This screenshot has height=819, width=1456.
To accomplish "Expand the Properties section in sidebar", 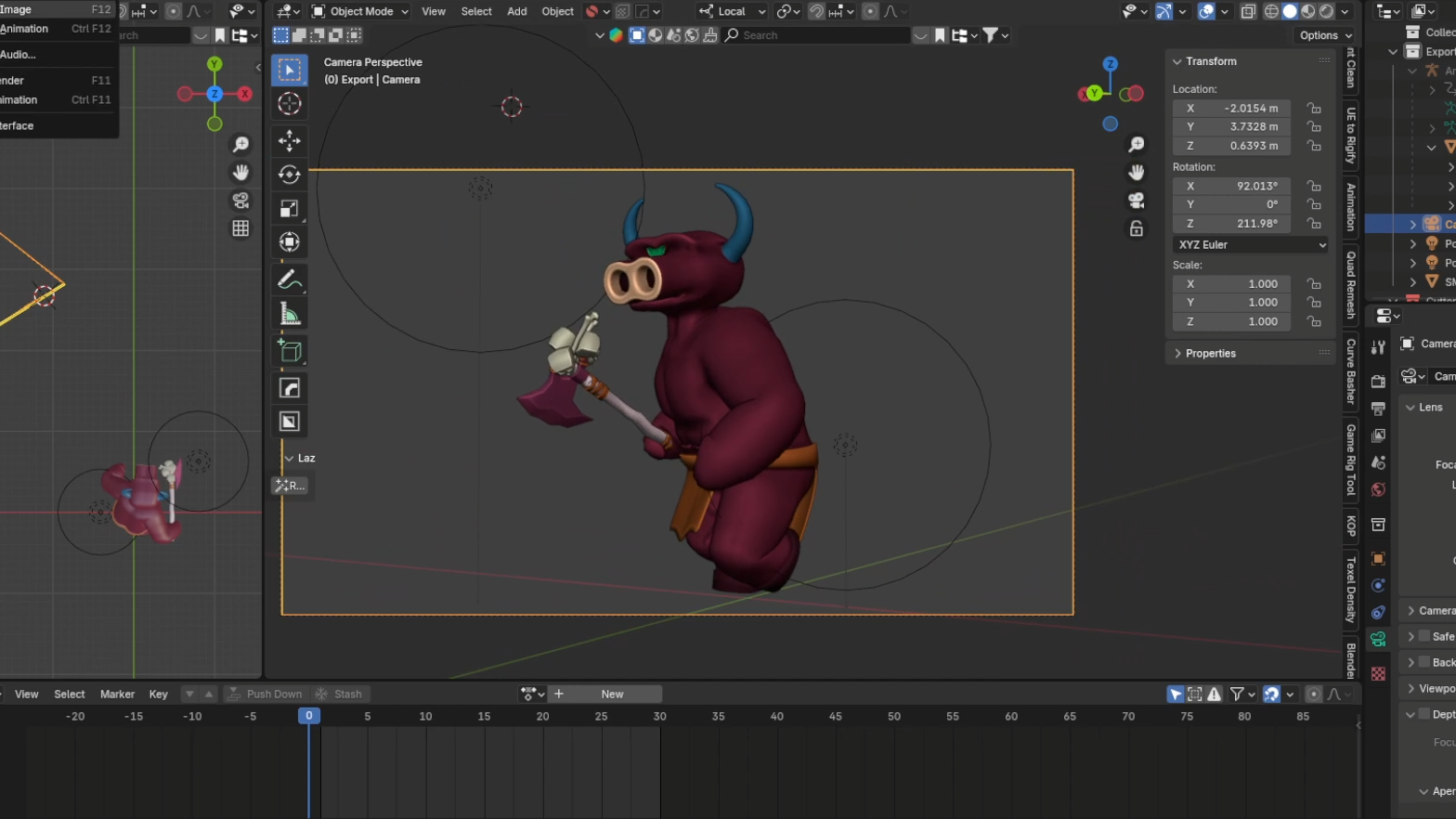I will (x=1210, y=354).
